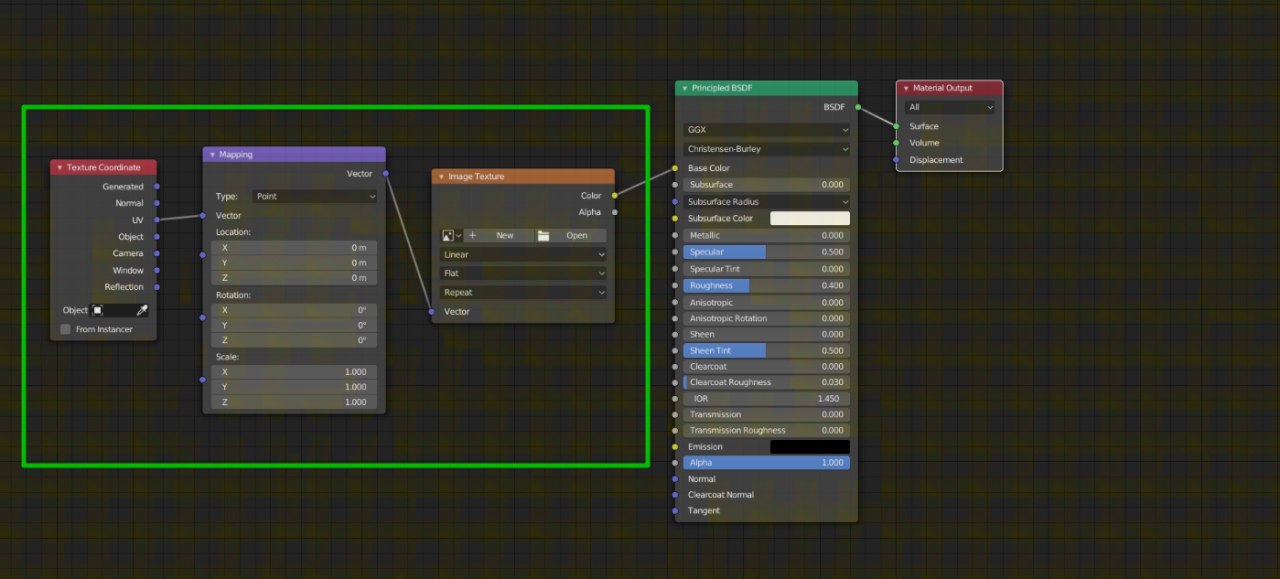The width and height of the screenshot is (1280, 579).
Task: Click the Clearcoat Roughness slider
Action: point(767,382)
